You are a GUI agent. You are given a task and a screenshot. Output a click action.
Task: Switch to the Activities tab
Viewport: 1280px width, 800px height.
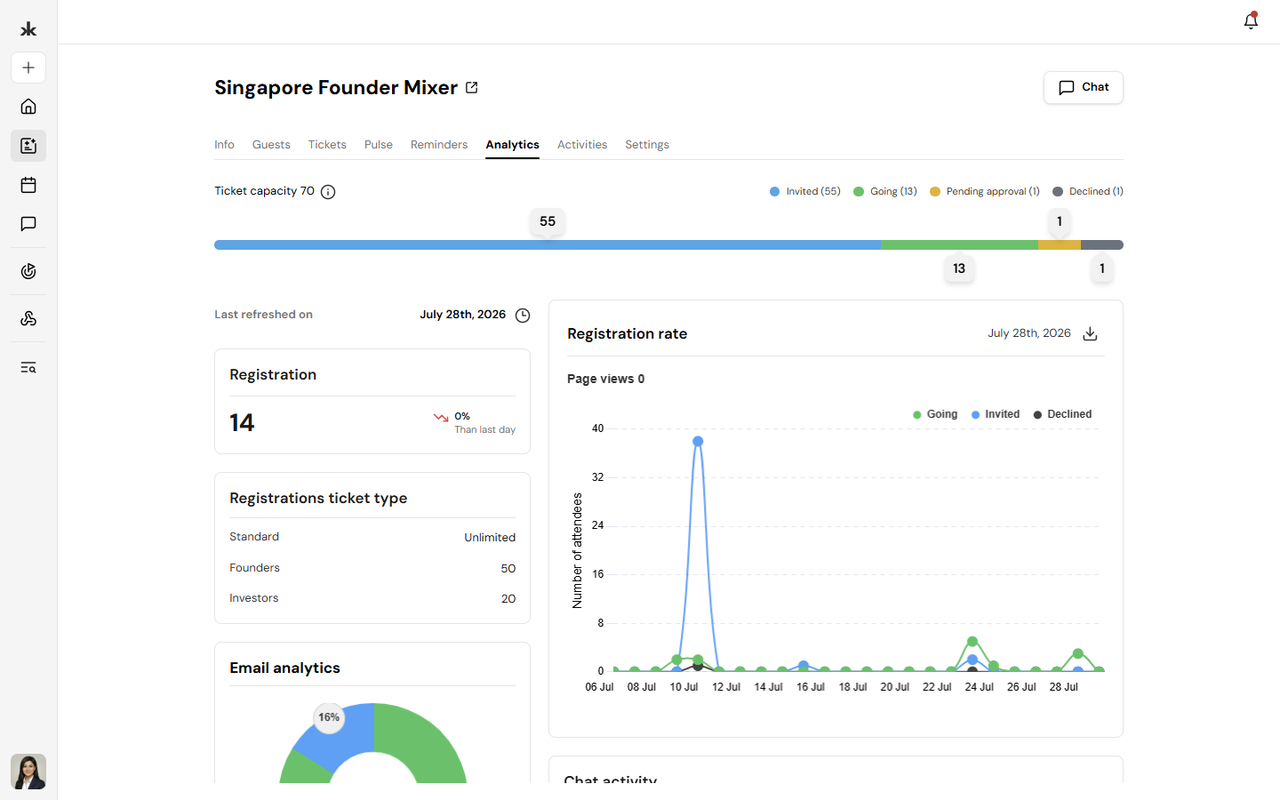(582, 145)
